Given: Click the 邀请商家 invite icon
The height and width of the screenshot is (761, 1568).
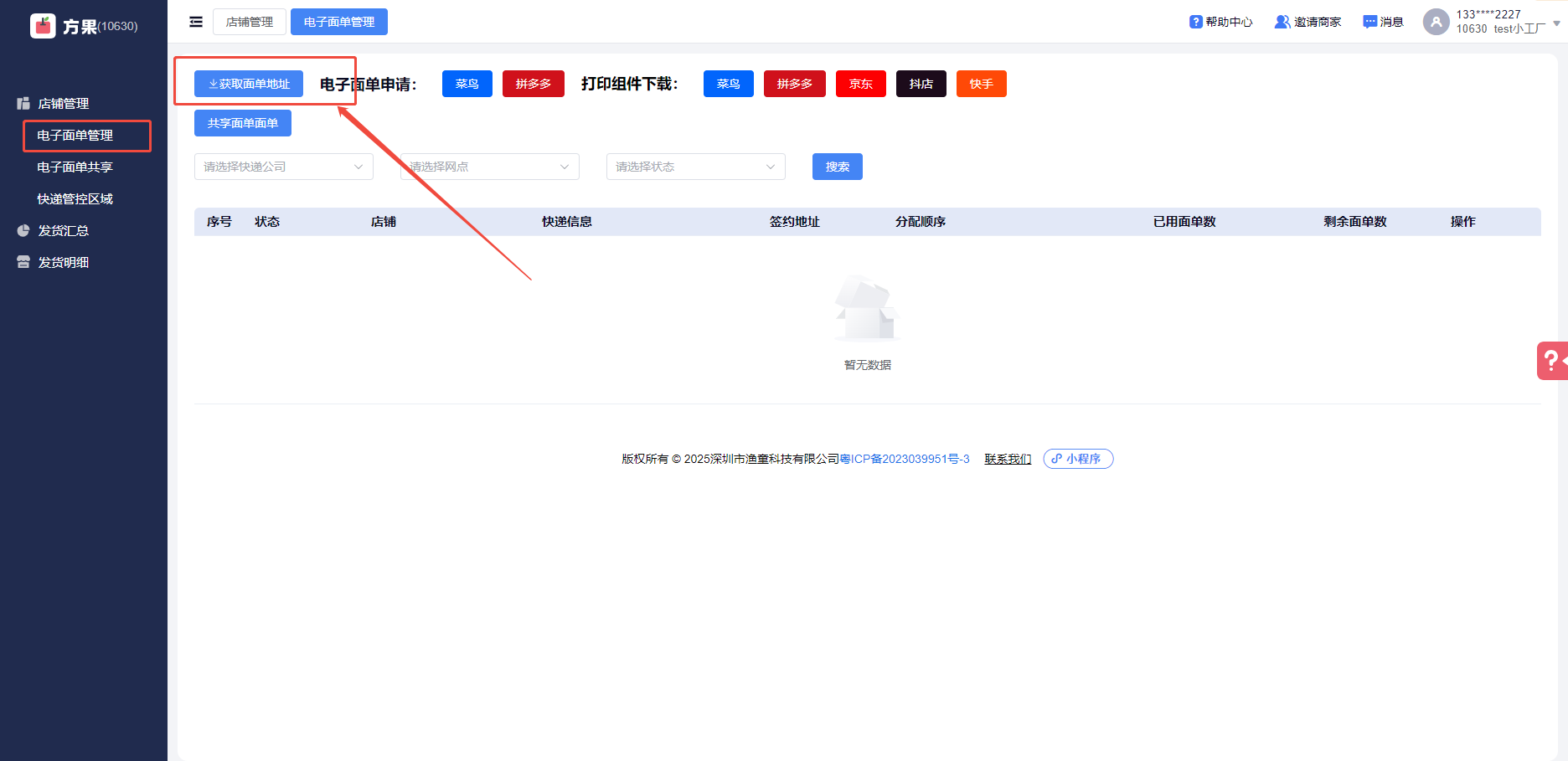Looking at the screenshot, I should coord(1282,22).
